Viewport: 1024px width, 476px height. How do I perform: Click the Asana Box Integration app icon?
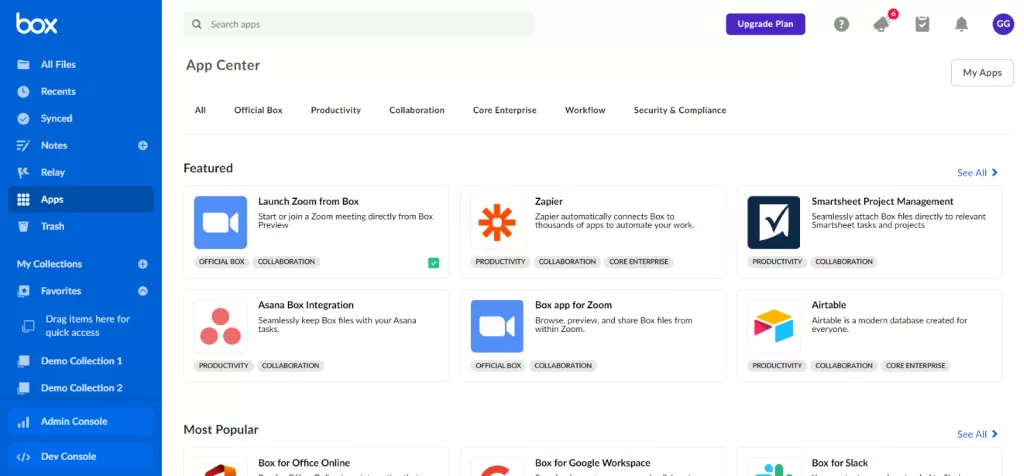point(221,326)
